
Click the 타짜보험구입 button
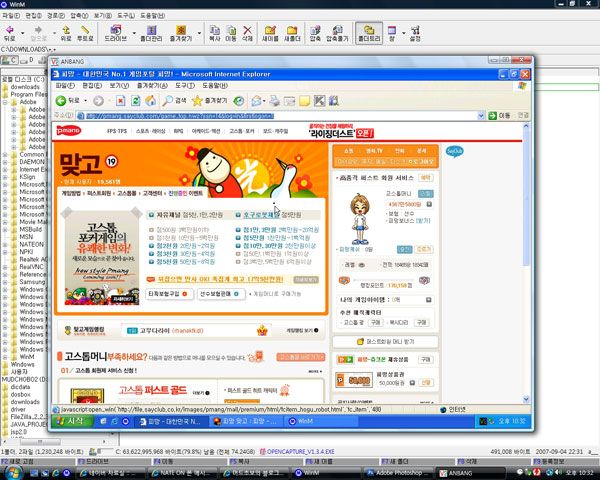(168, 294)
